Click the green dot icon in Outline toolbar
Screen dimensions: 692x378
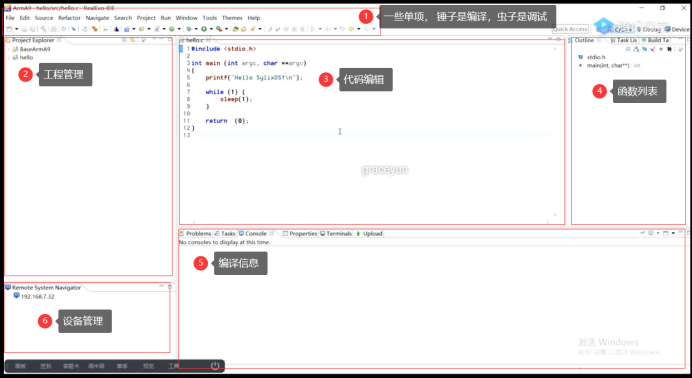(x=661, y=49)
